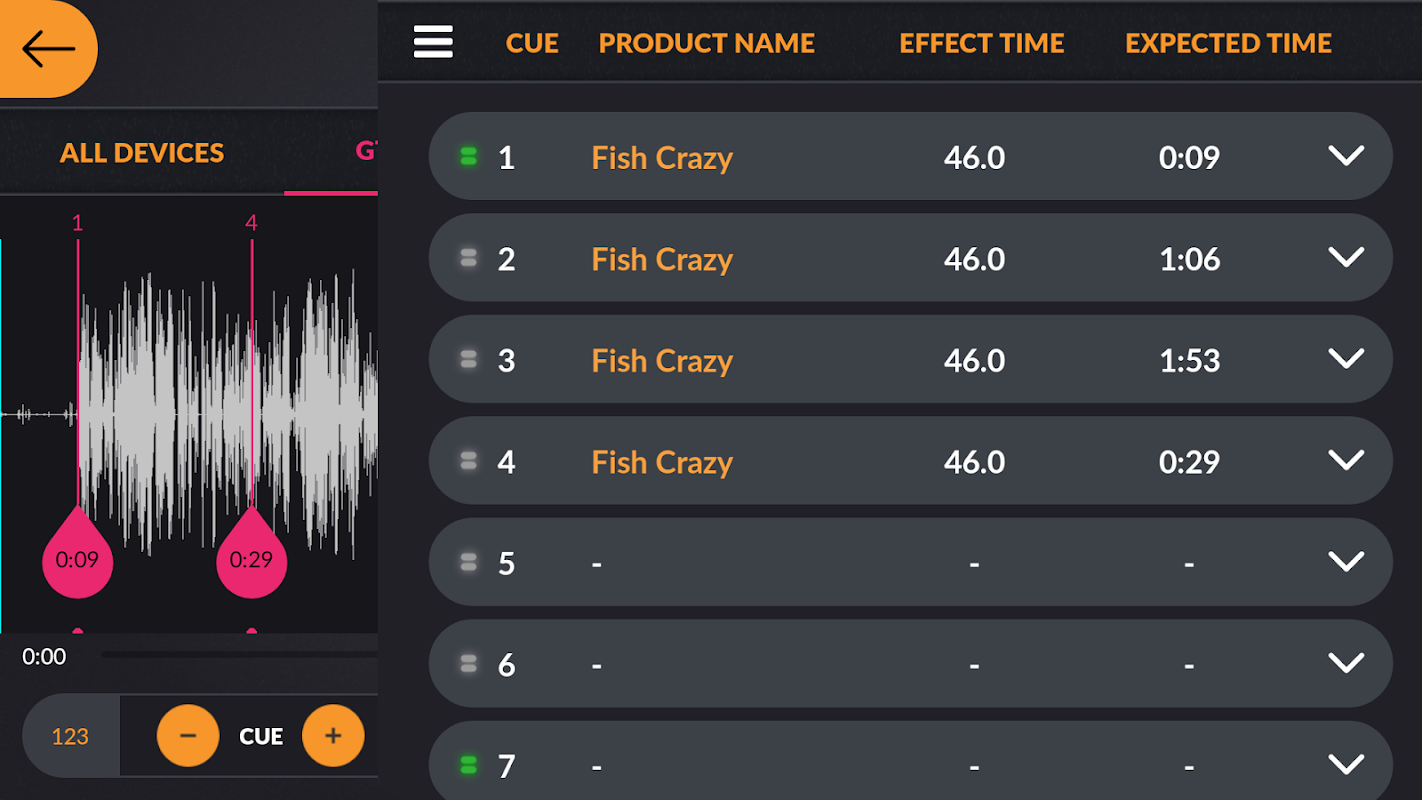Expand cue 1 row details
Image resolution: width=1422 pixels, height=800 pixels.
tap(1346, 157)
